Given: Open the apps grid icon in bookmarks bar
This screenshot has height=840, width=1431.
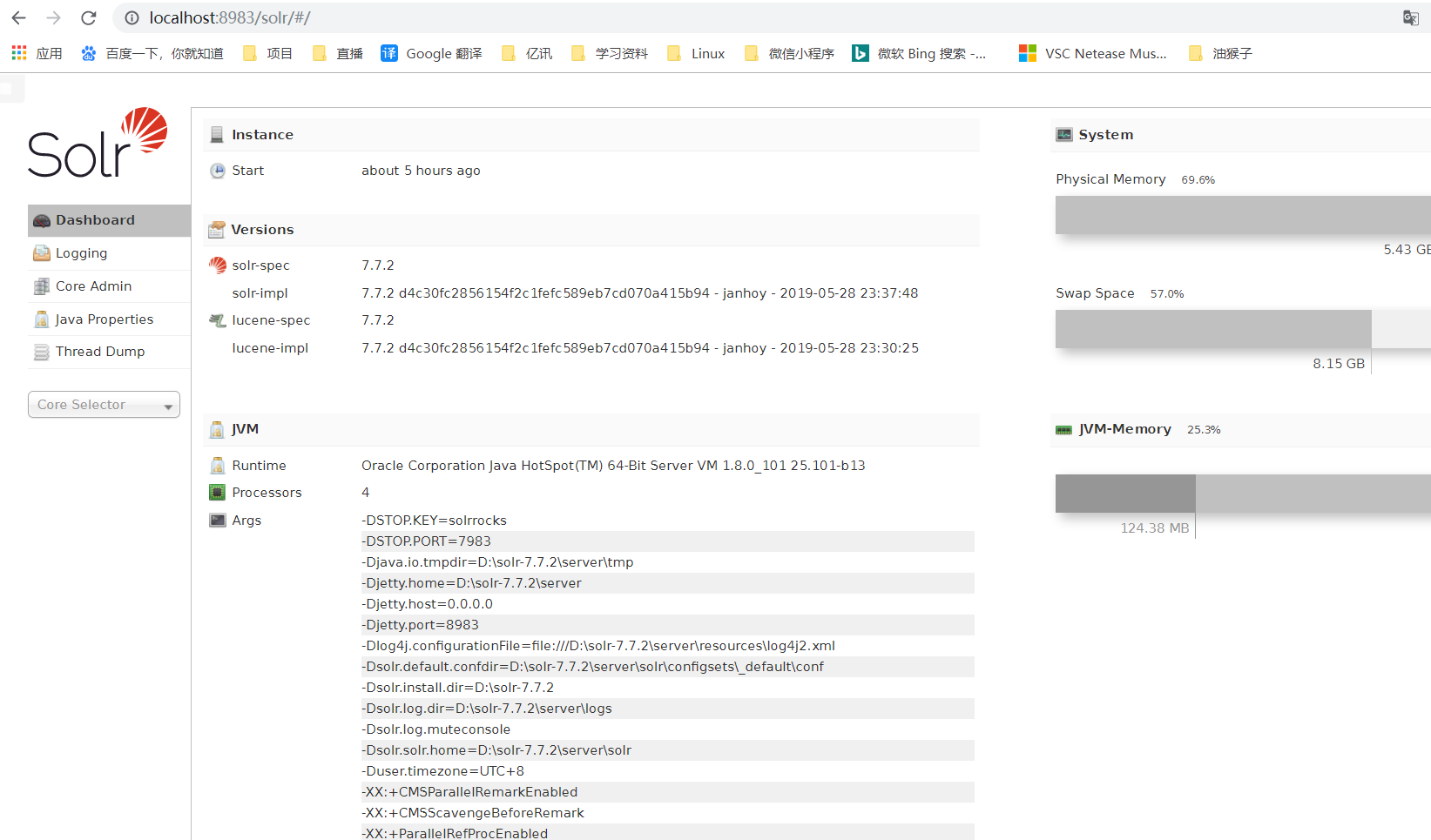Looking at the screenshot, I should point(19,53).
